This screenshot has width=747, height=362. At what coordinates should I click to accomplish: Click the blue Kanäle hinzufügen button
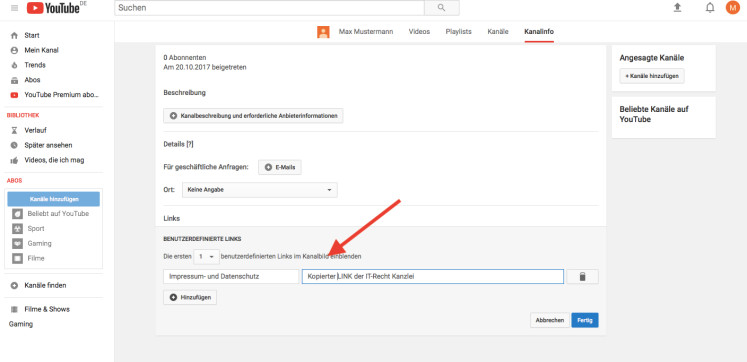54,199
